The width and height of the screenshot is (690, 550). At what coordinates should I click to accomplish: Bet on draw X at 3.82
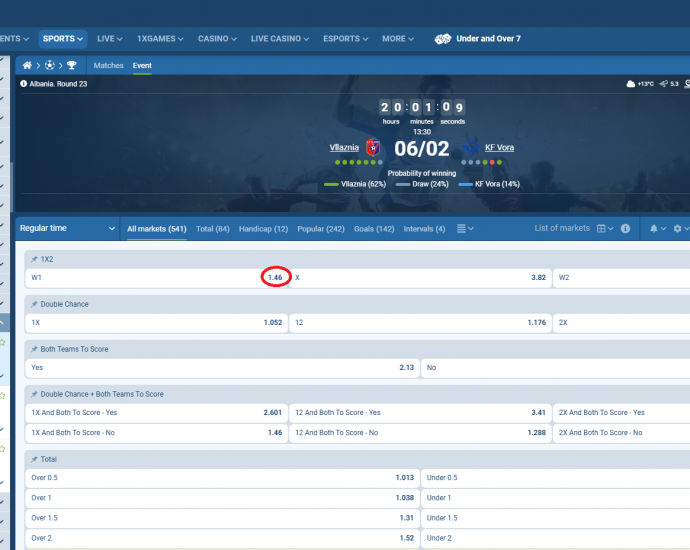420,278
